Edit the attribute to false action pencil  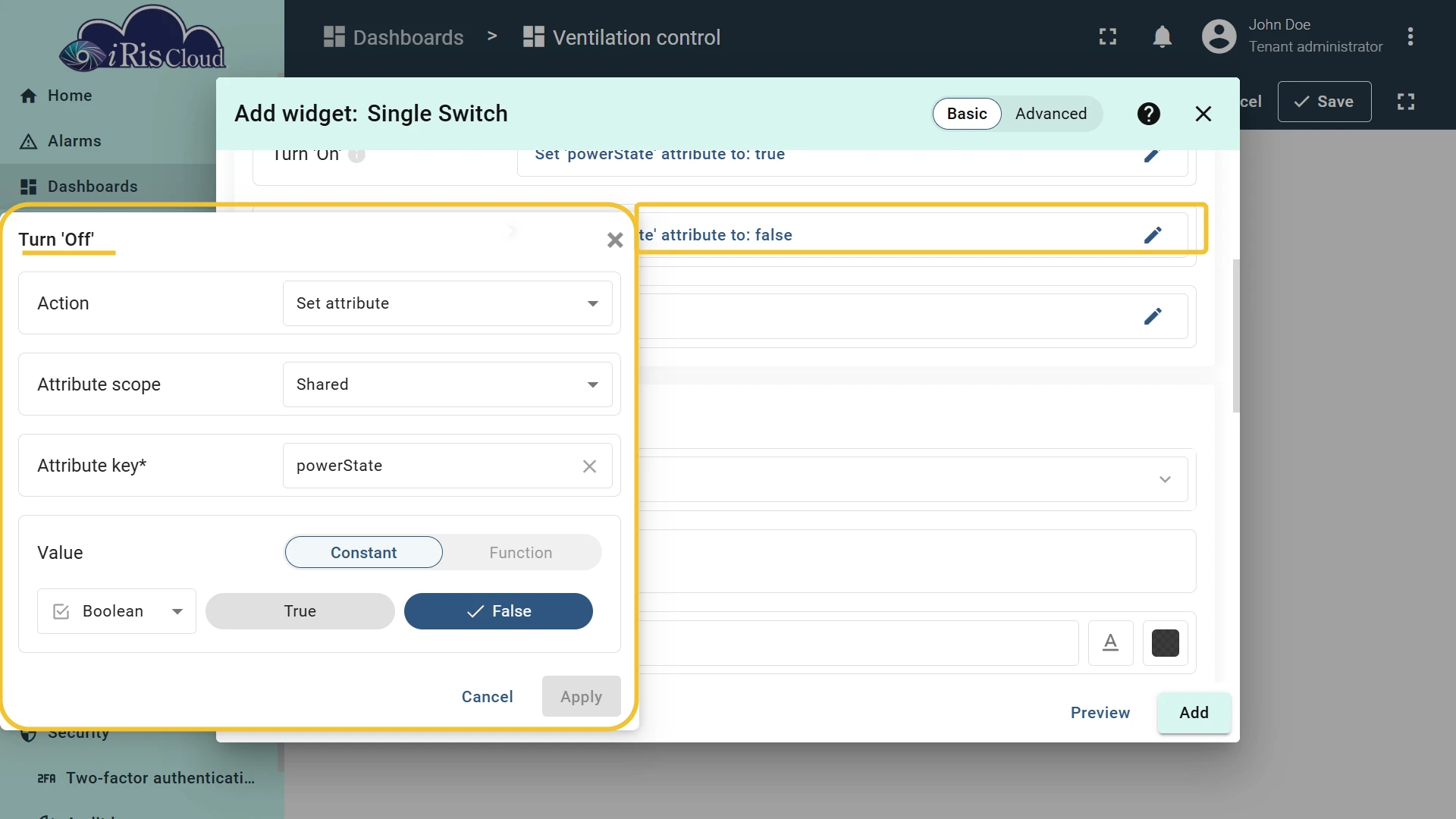(x=1152, y=235)
